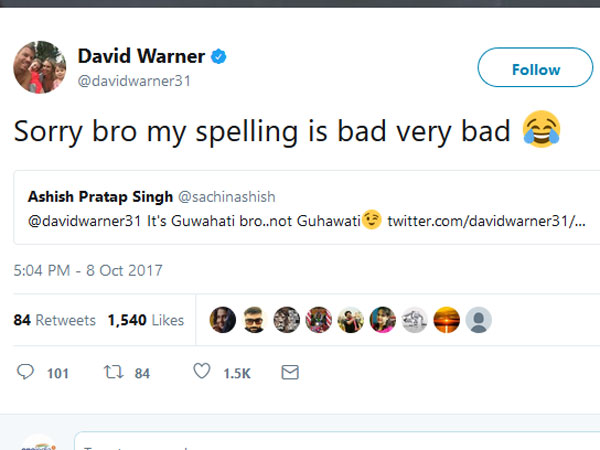Click the sunset liker avatar
Image resolution: width=600 pixels, height=450 pixels.
point(447,320)
